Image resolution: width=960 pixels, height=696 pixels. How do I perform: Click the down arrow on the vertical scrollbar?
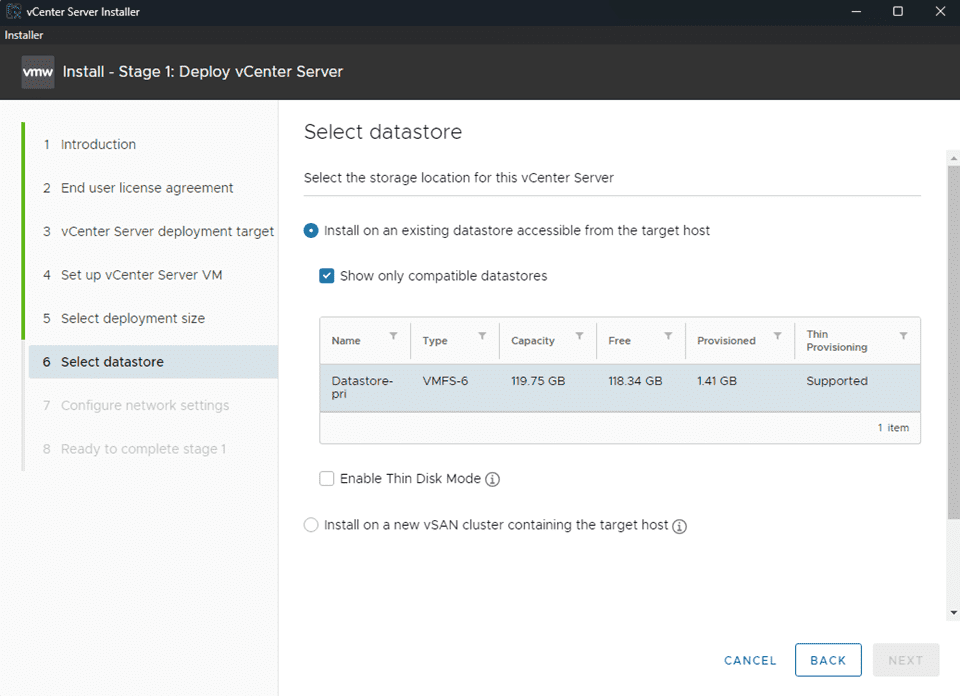tap(951, 611)
